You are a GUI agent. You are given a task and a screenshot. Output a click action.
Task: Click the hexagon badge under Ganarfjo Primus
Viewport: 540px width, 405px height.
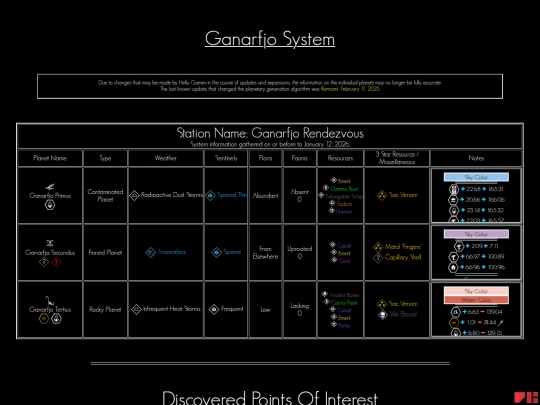tap(50, 205)
